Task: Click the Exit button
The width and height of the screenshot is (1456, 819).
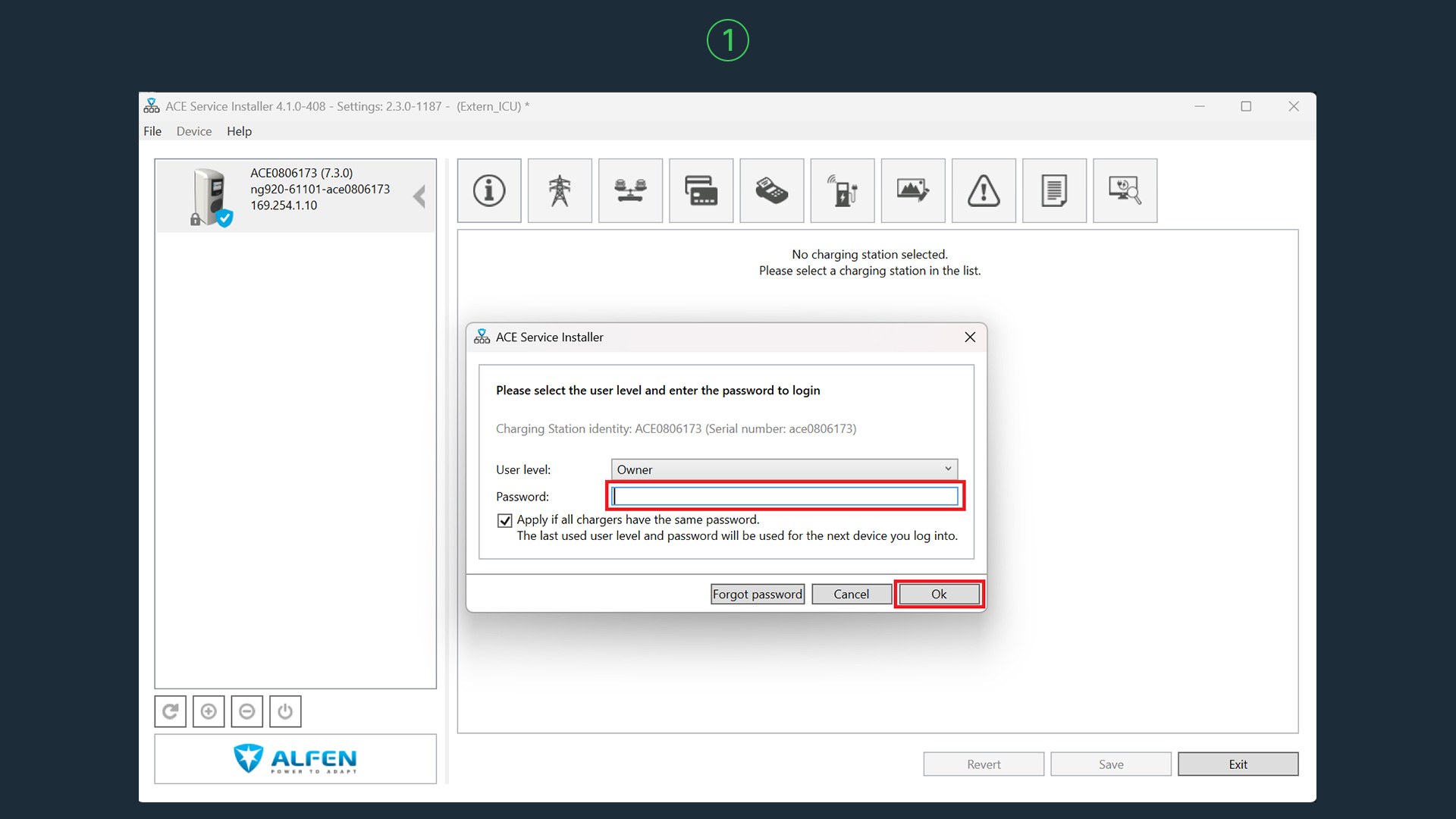Action: pyautogui.click(x=1238, y=764)
